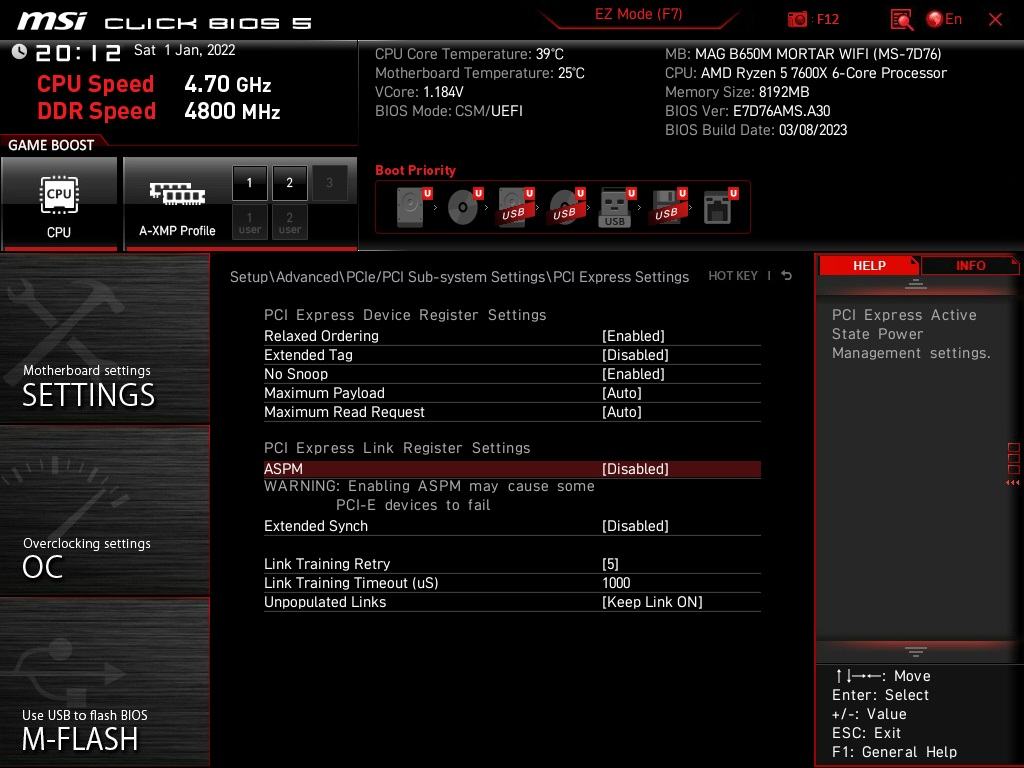Screen dimensions: 1024x768
Task: Select the Maximum Read Request row label
Action: pos(344,411)
